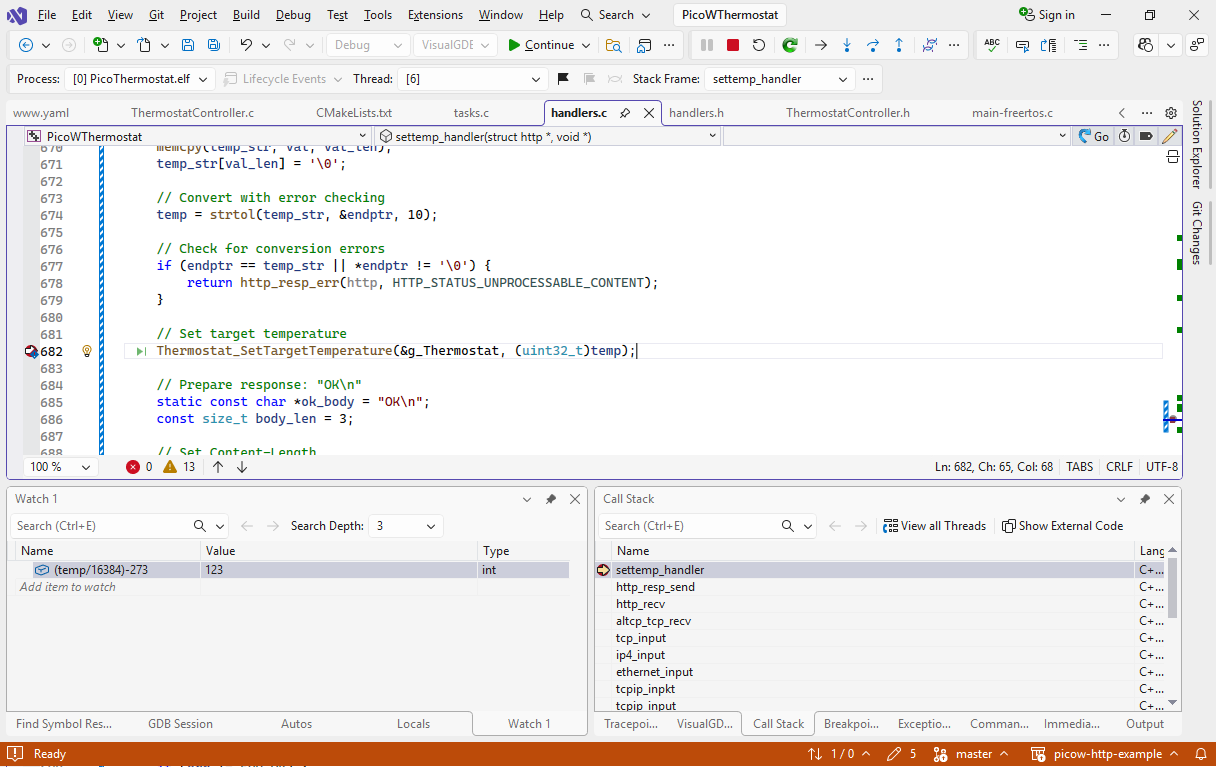Stop debugging with the red stop button

733,45
